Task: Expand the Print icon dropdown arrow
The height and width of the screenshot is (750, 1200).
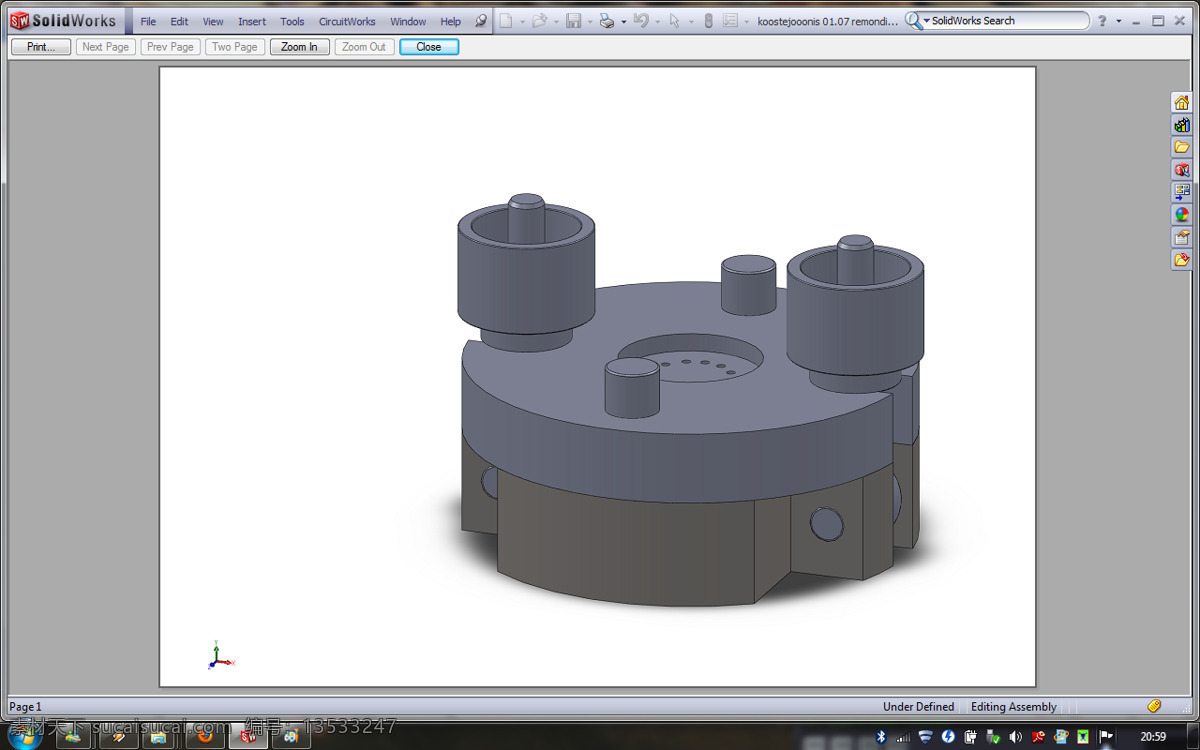Action: pos(623,21)
